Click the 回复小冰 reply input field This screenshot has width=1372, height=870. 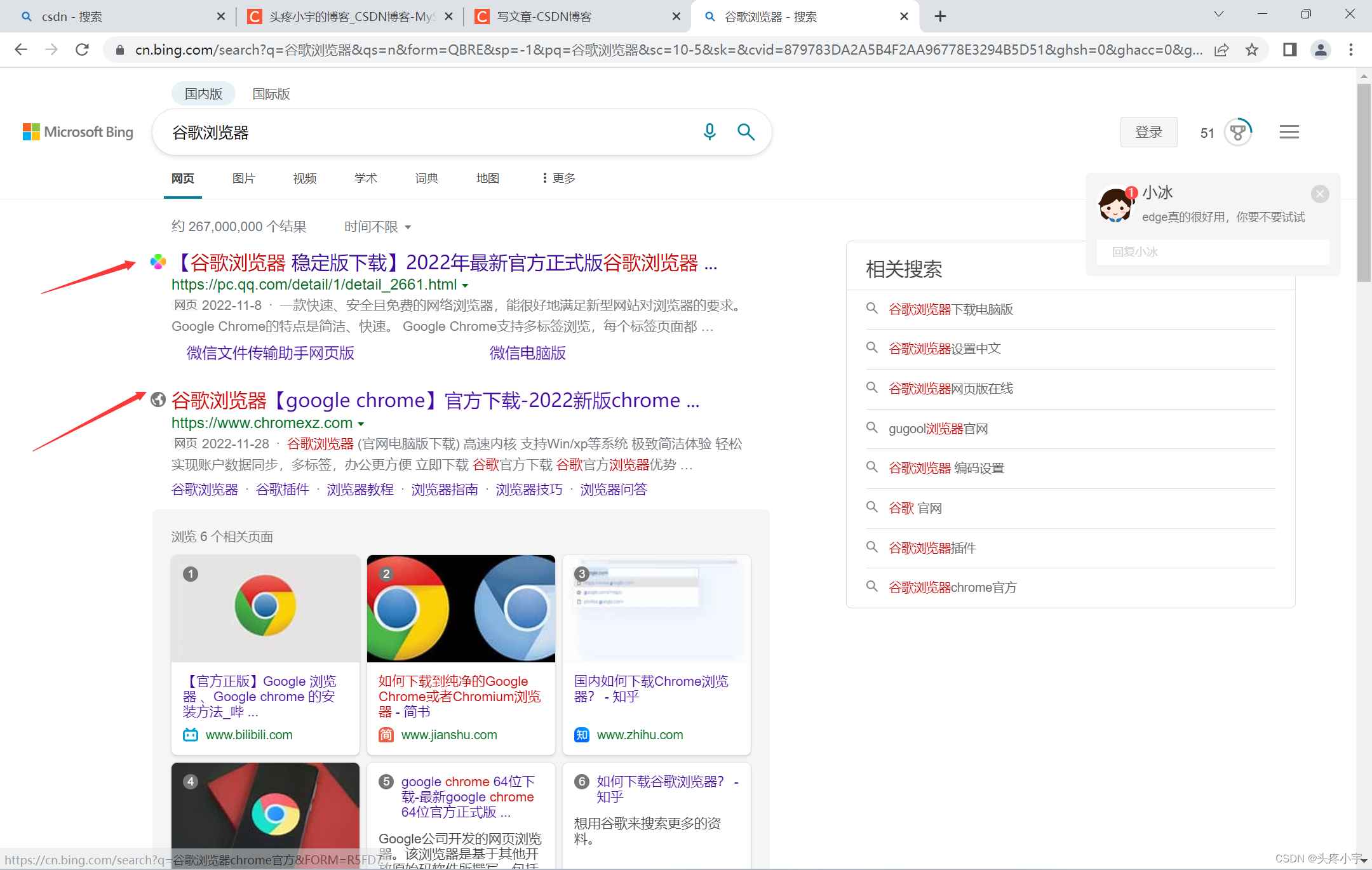pyautogui.click(x=1212, y=251)
